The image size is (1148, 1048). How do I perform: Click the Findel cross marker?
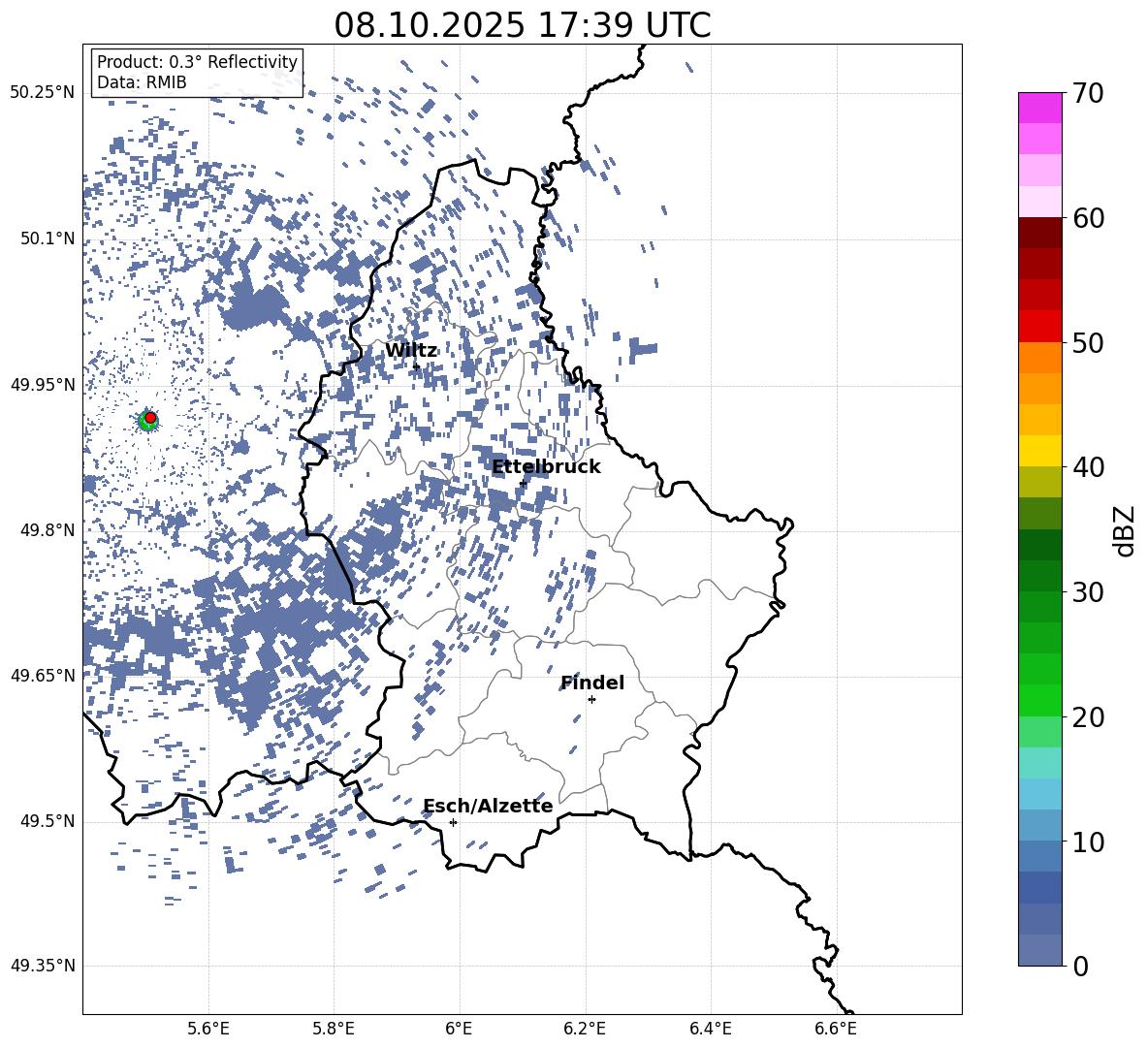click(x=591, y=700)
